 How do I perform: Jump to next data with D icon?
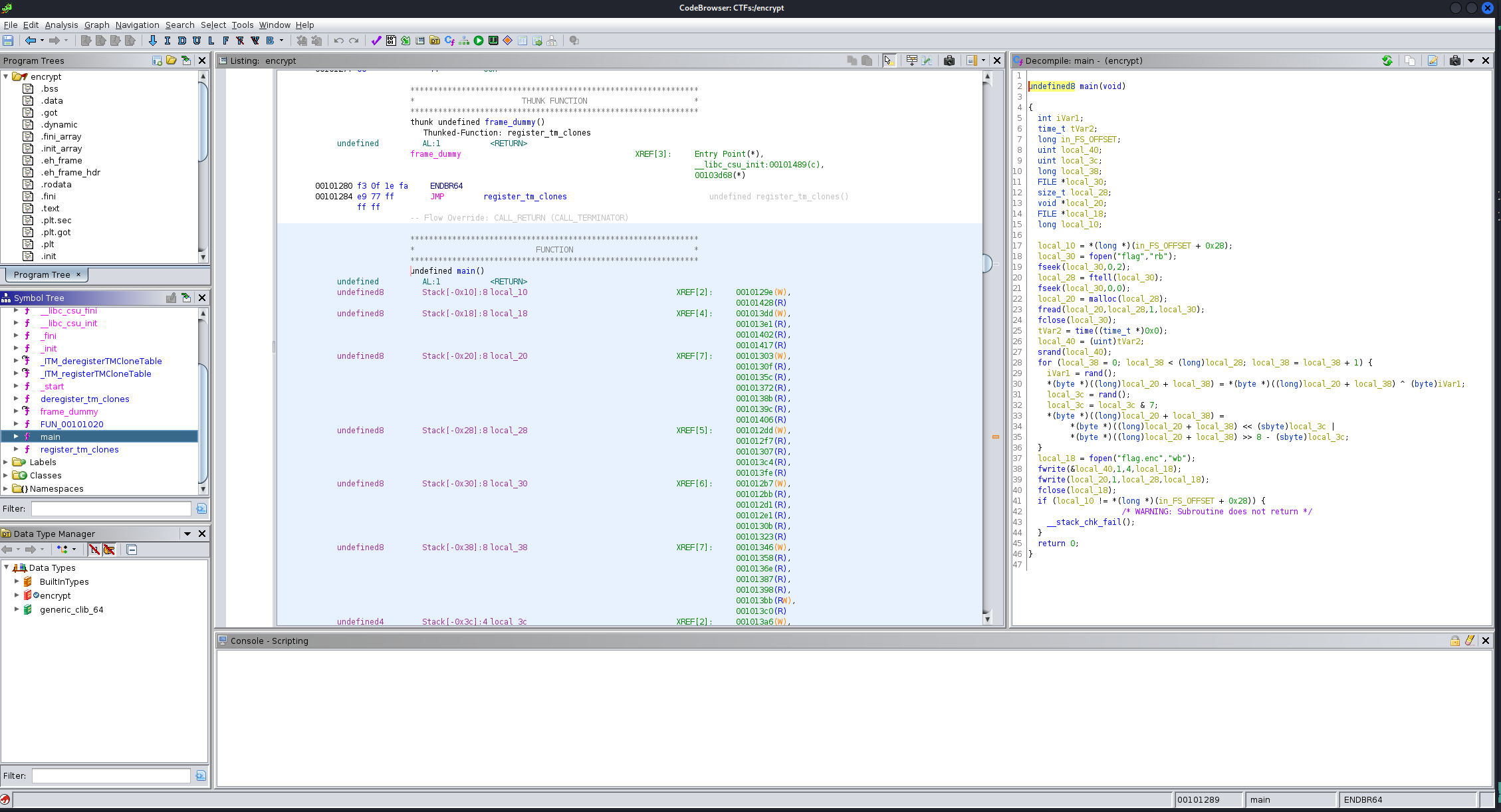[x=182, y=41]
